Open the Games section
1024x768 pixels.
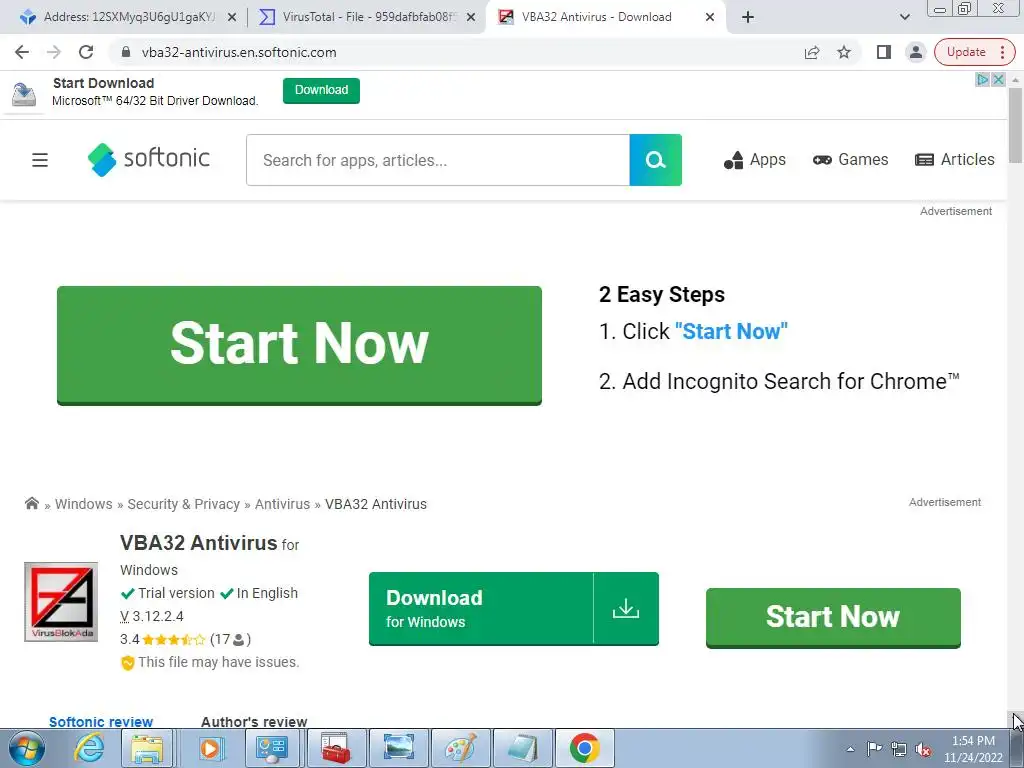coord(850,160)
